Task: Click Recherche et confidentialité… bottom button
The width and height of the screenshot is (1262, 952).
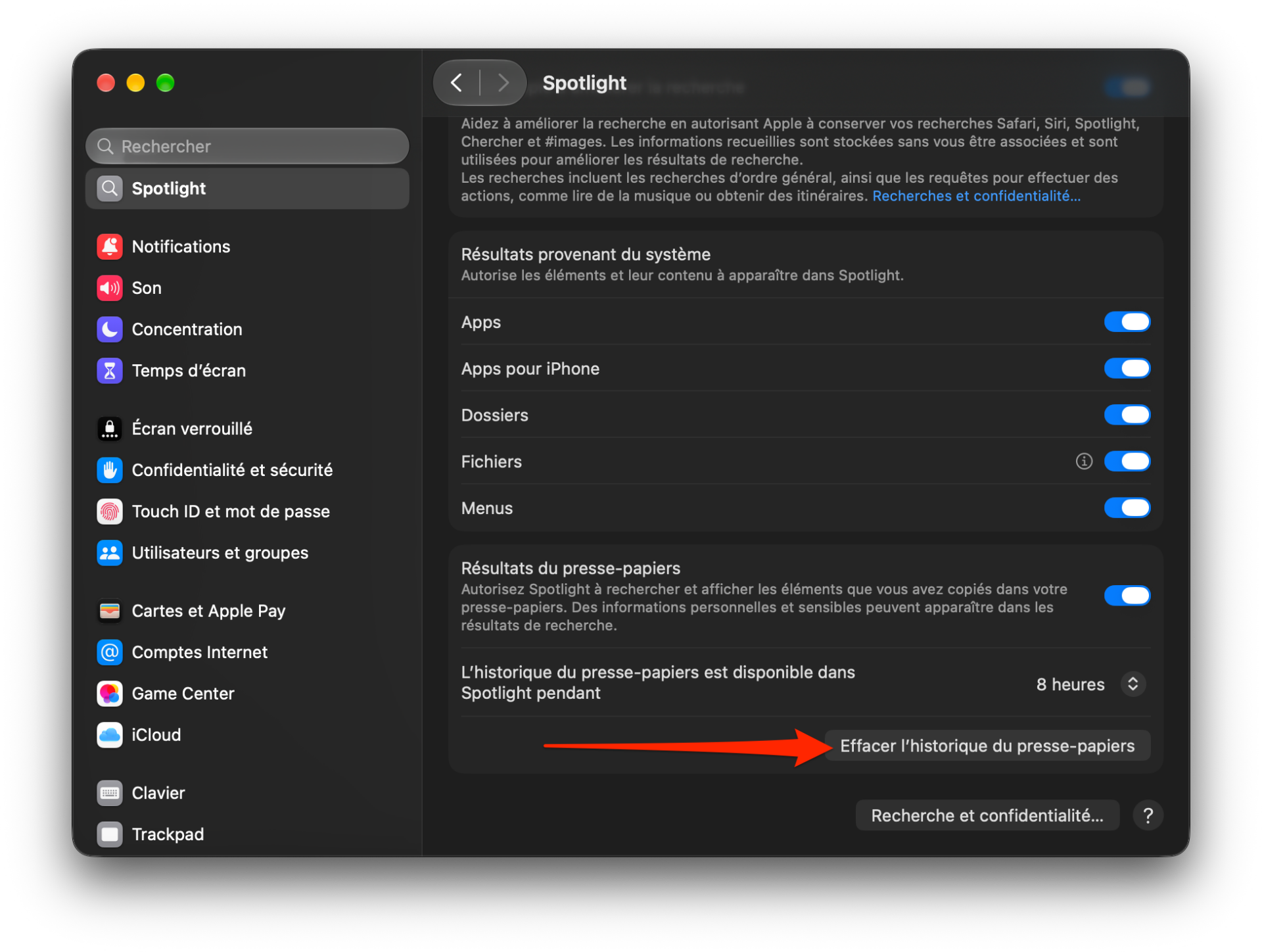Action: (x=987, y=816)
